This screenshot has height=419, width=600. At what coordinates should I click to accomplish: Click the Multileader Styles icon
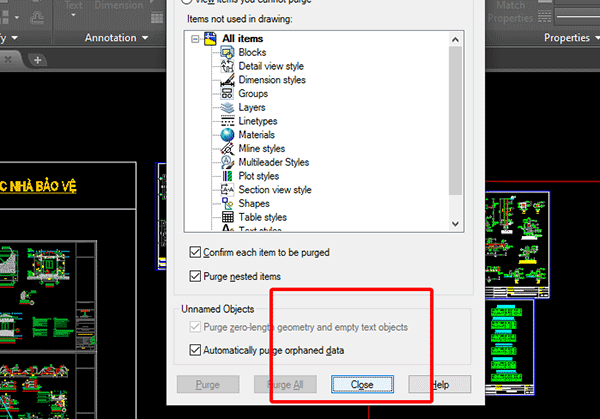(x=227, y=162)
